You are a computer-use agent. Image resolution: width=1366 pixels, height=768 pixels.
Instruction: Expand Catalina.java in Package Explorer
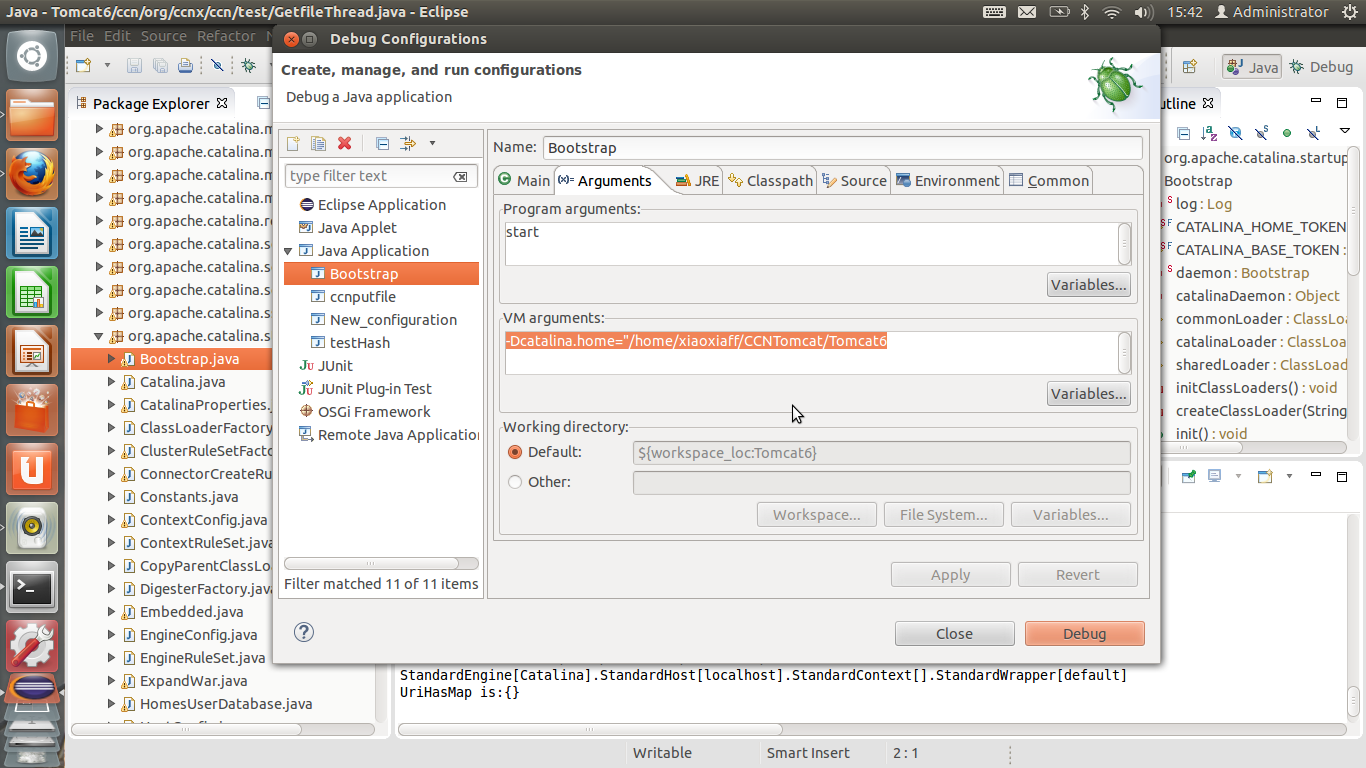pyautogui.click(x=112, y=382)
